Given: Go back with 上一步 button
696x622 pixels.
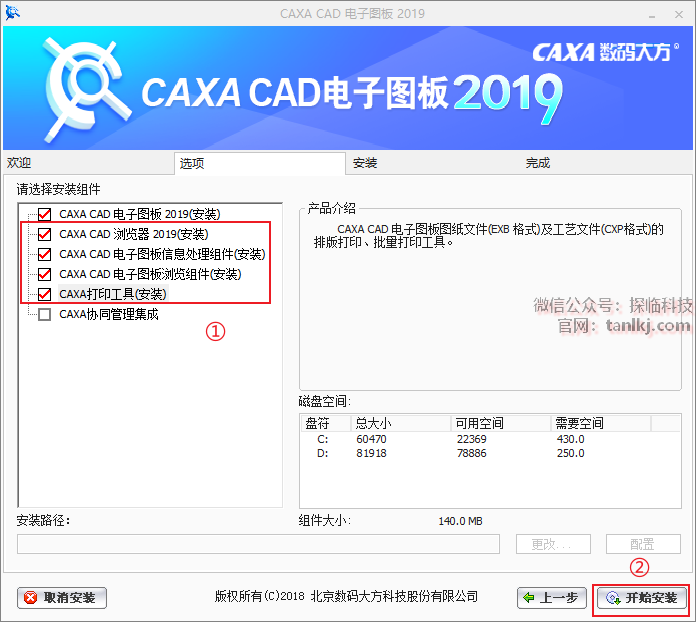Looking at the screenshot, I should pyautogui.click(x=552, y=598).
